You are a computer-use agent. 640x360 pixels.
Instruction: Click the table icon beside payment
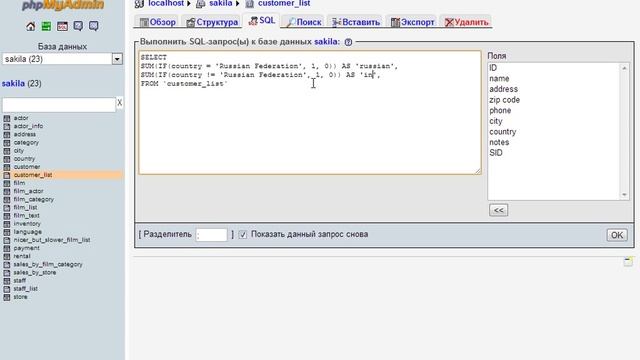point(7,248)
